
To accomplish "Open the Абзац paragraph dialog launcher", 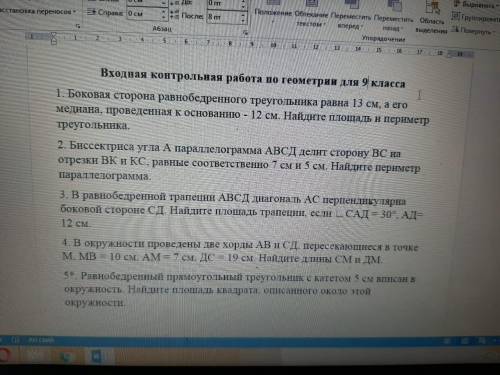I will 245,33.
